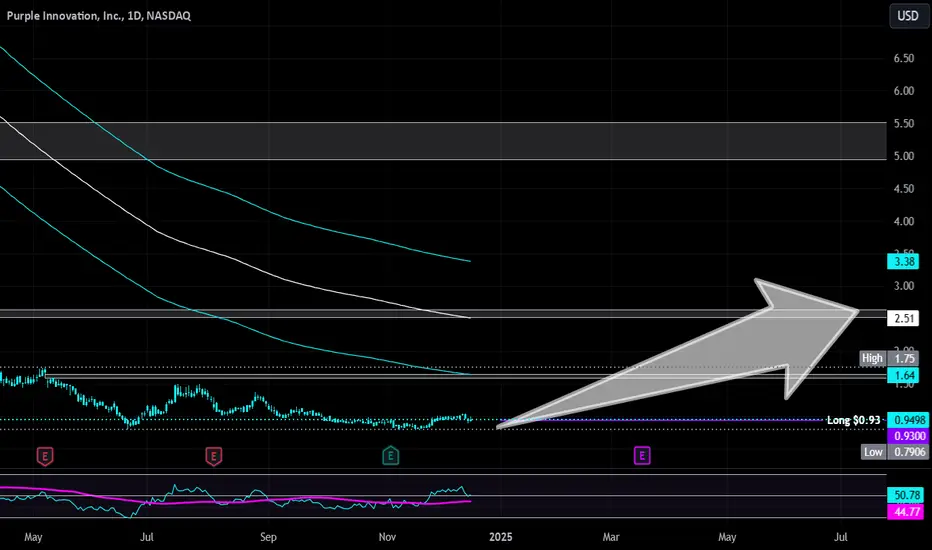Click the purple 0.9300 long price label
Image resolution: width=932 pixels, height=550 pixels.
pos(908,436)
